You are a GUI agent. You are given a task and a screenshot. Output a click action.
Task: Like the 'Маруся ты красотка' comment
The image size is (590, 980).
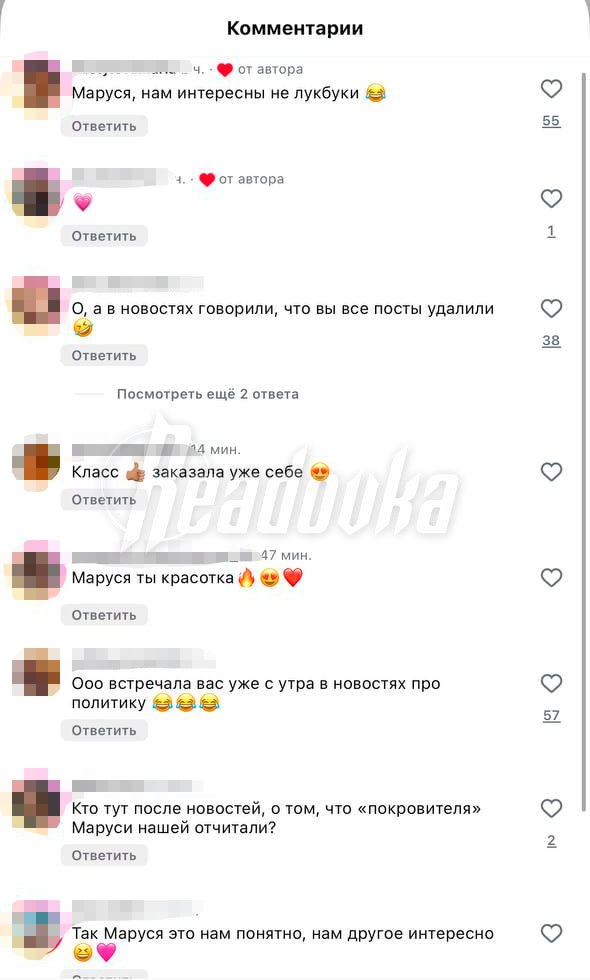(551, 578)
